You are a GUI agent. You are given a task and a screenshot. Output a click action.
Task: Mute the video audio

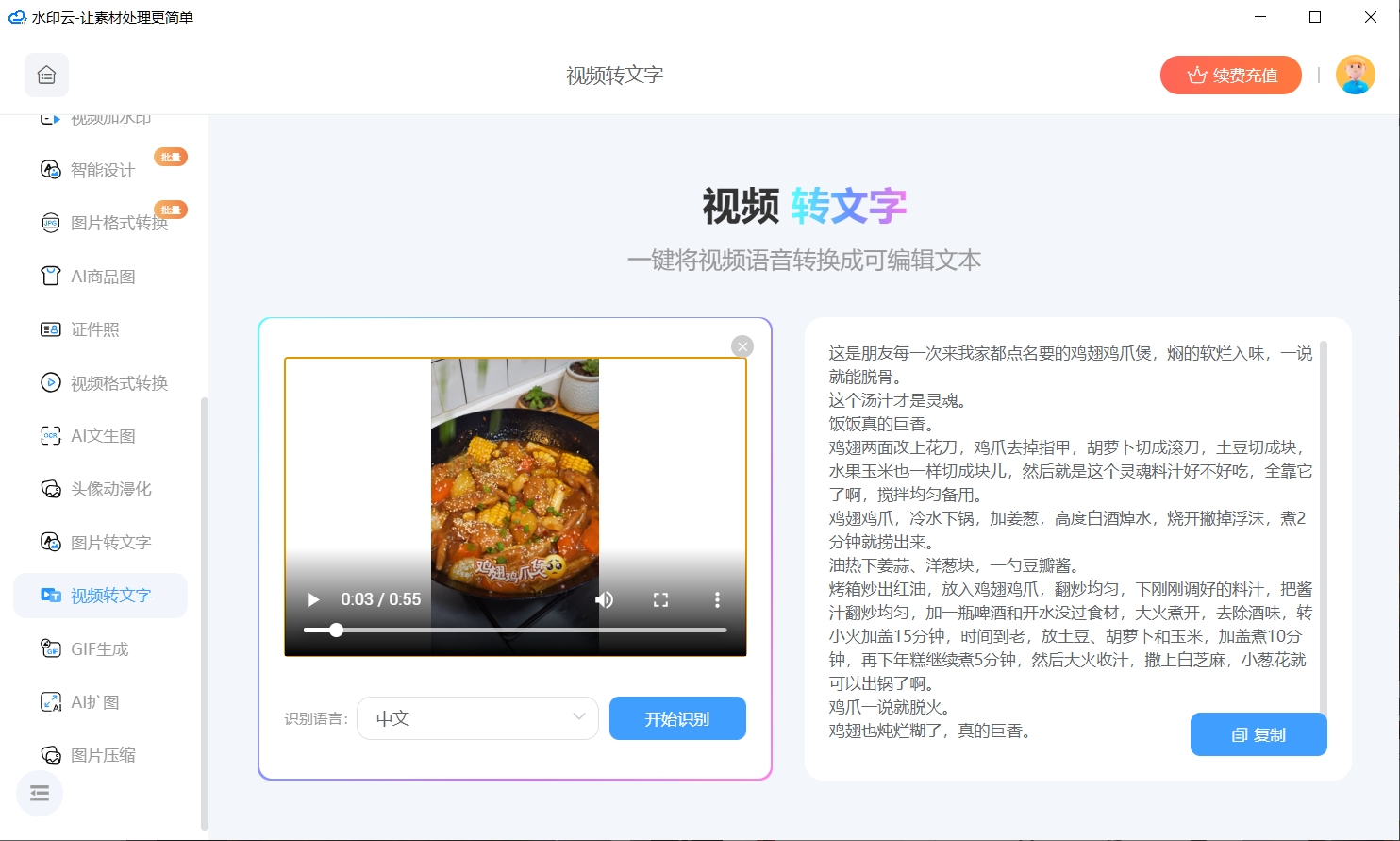tap(604, 599)
